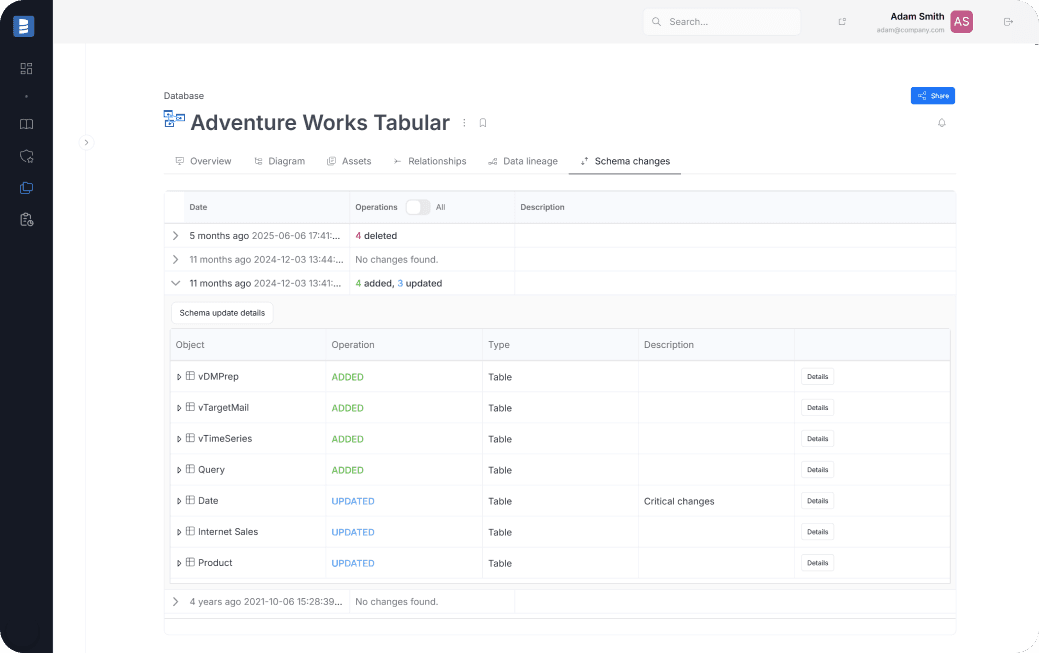Click the Share button

932,95
